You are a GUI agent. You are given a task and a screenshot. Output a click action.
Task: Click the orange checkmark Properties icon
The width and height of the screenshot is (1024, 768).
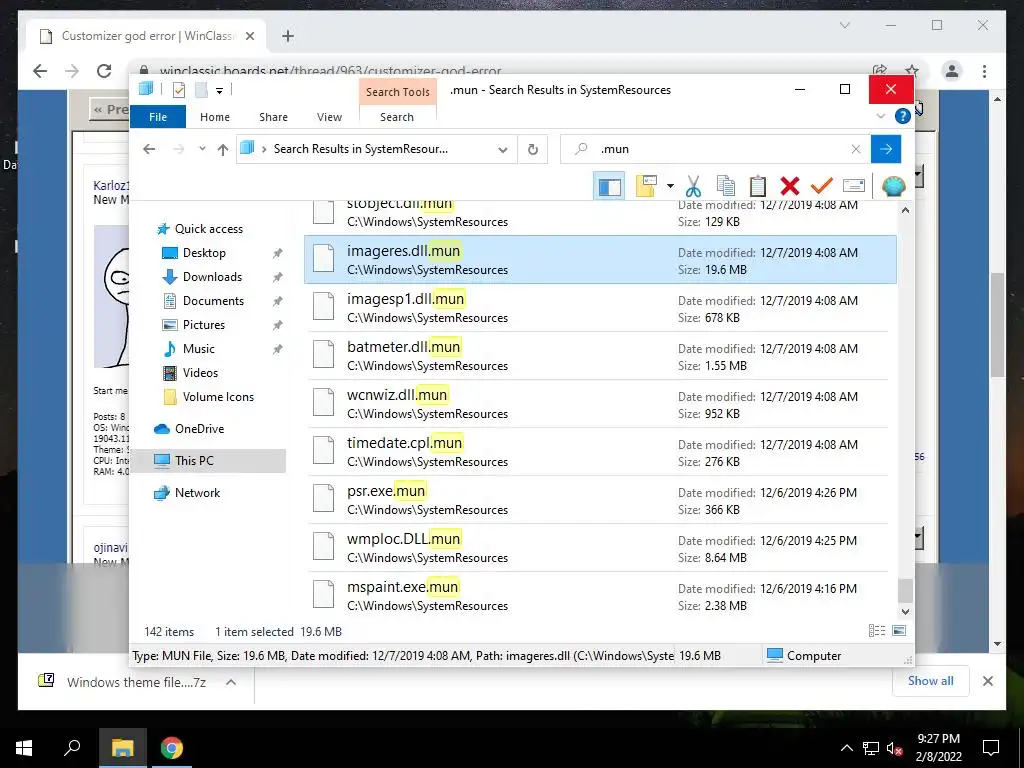822,186
